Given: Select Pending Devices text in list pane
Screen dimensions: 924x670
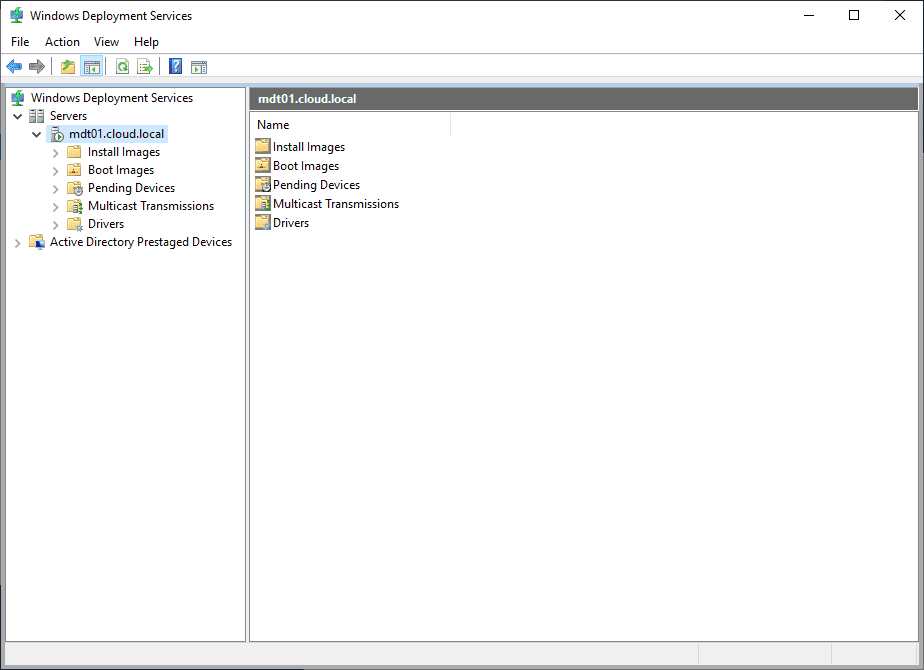Looking at the screenshot, I should tap(316, 184).
